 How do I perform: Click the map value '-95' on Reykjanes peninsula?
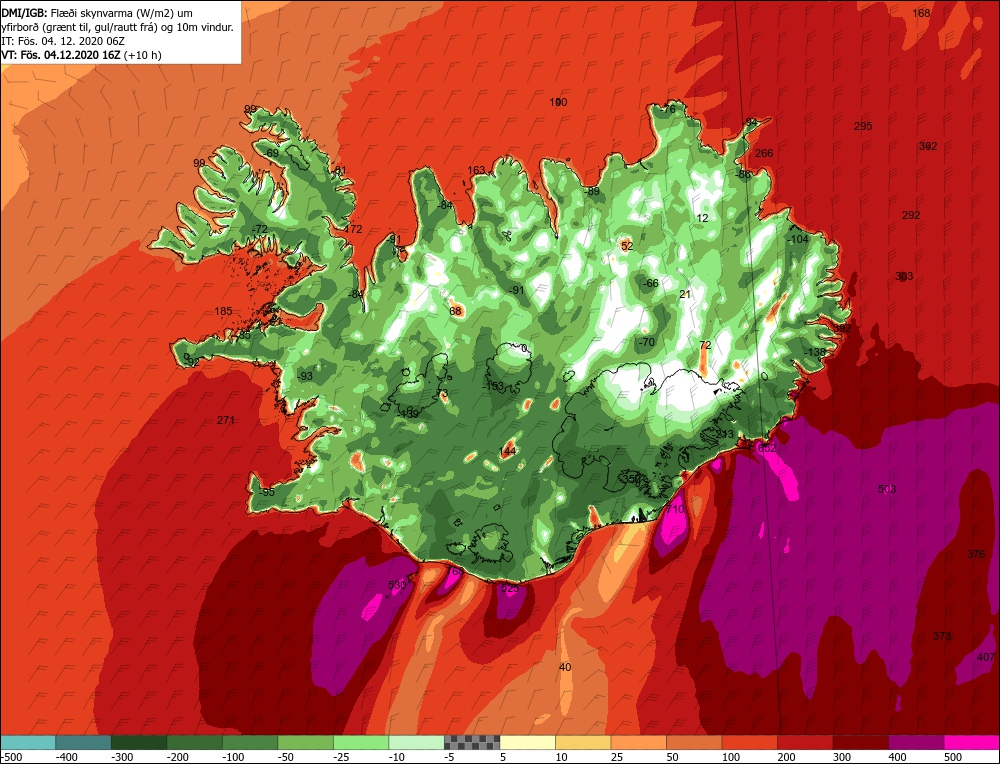pyautogui.click(x=267, y=492)
